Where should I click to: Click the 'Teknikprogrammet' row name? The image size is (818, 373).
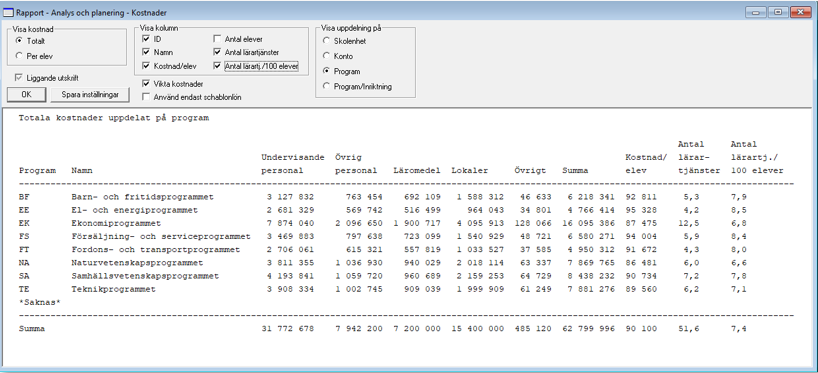(113, 289)
